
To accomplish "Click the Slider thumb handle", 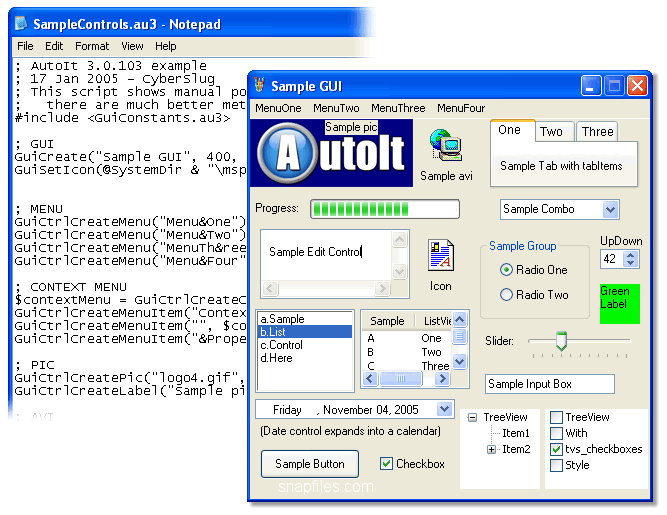I will coord(562,341).
